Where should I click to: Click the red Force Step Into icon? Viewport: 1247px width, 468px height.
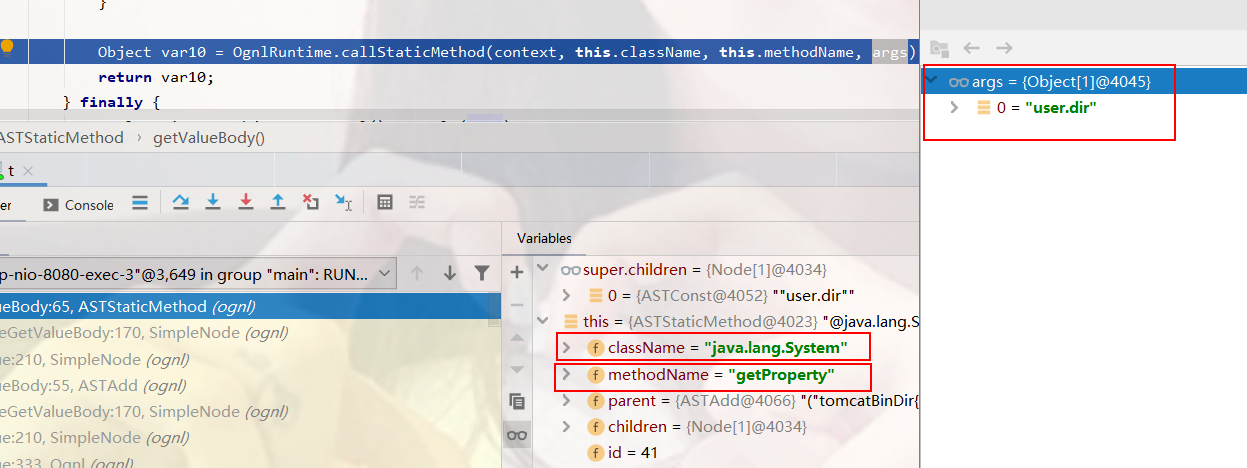click(246, 203)
